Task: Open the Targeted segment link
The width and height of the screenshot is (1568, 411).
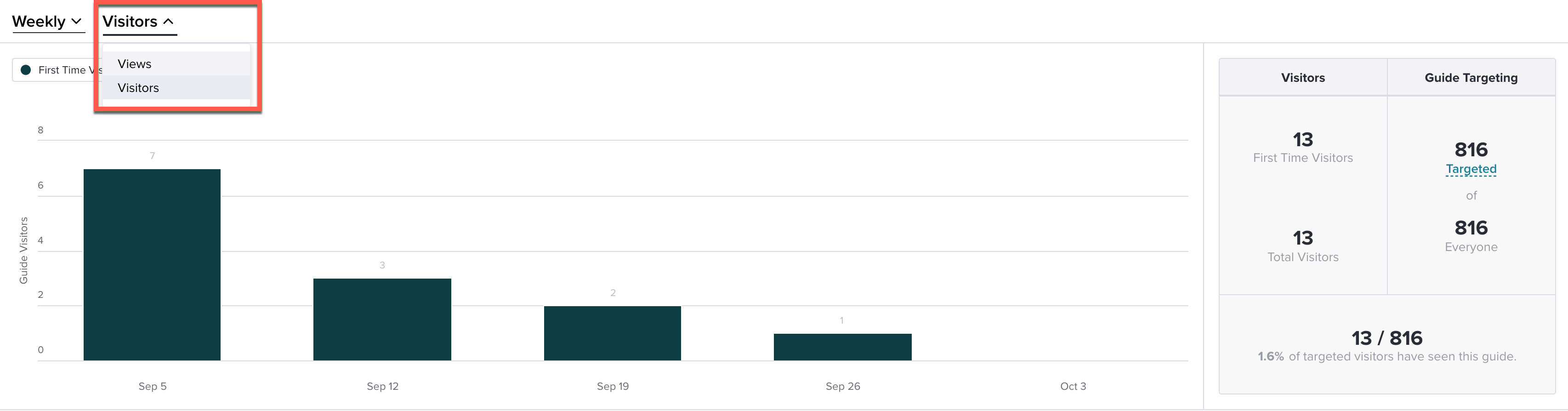Action: tap(1471, 169)
